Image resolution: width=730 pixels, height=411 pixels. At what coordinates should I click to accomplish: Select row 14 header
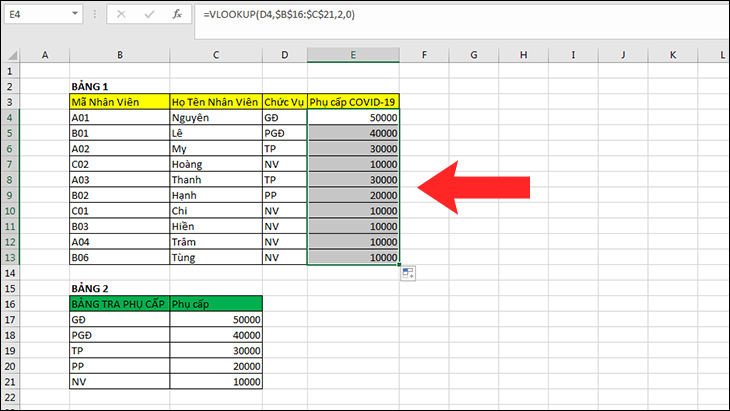point(10,273)
